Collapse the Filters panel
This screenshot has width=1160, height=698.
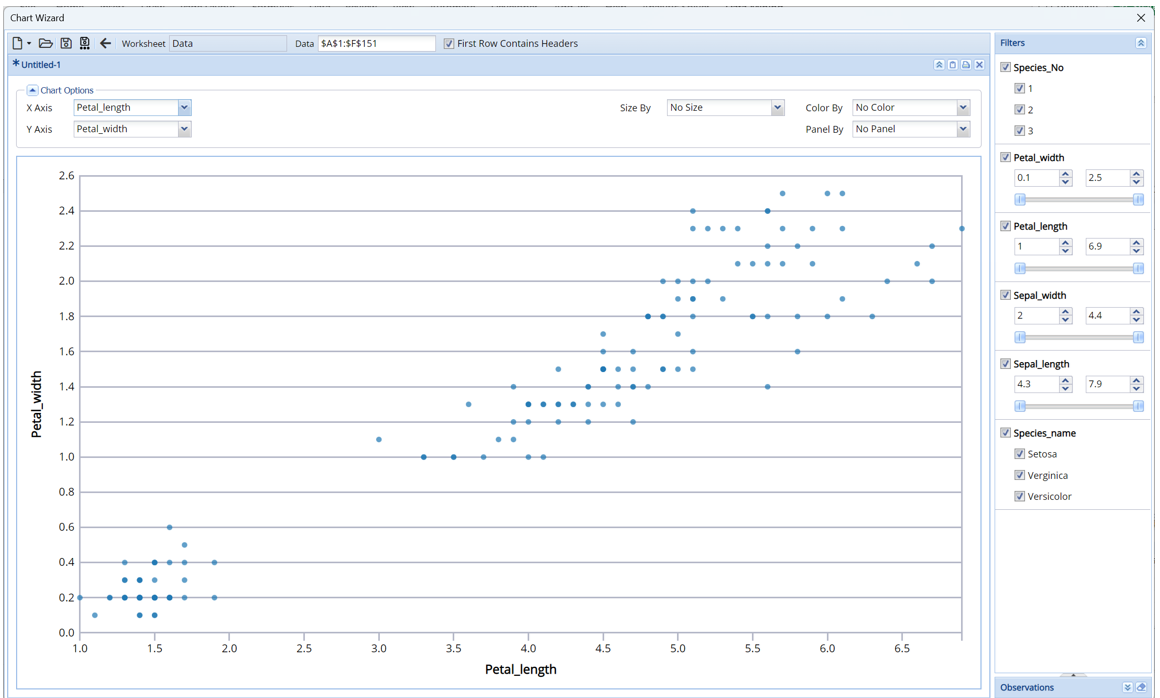point(1140,43)
